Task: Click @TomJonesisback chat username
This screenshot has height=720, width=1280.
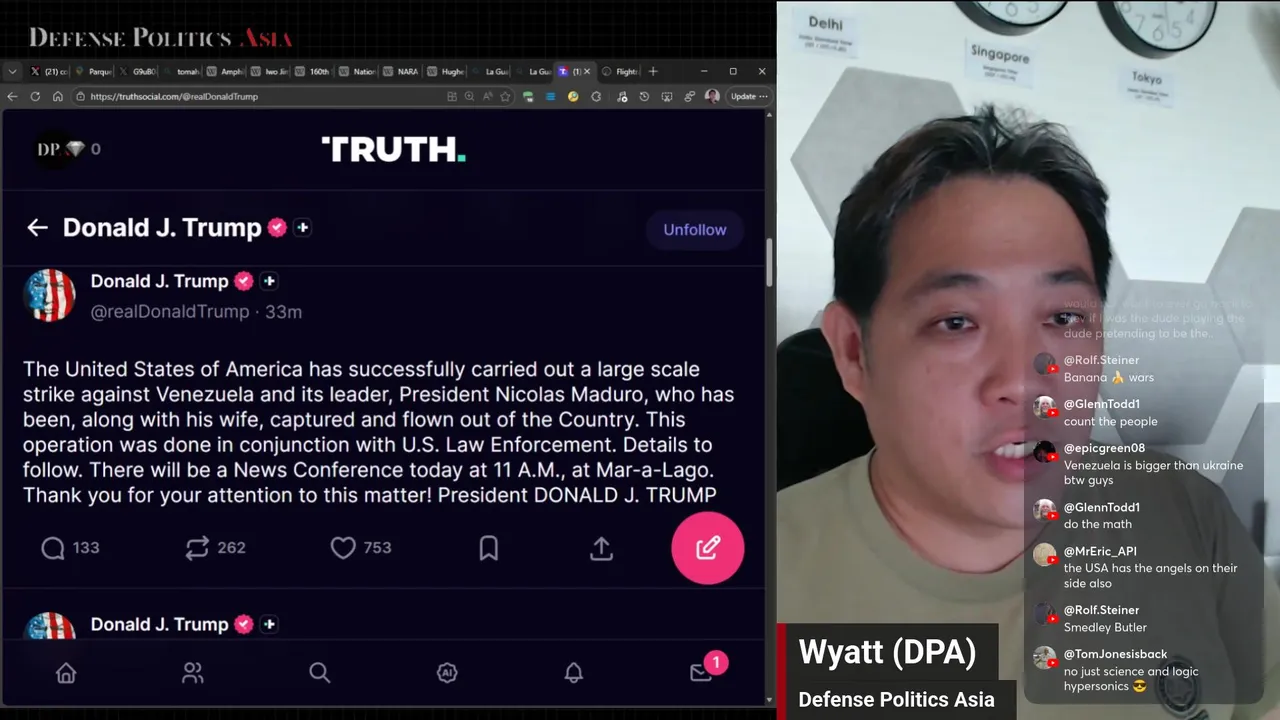Action: click(1115, 654)
